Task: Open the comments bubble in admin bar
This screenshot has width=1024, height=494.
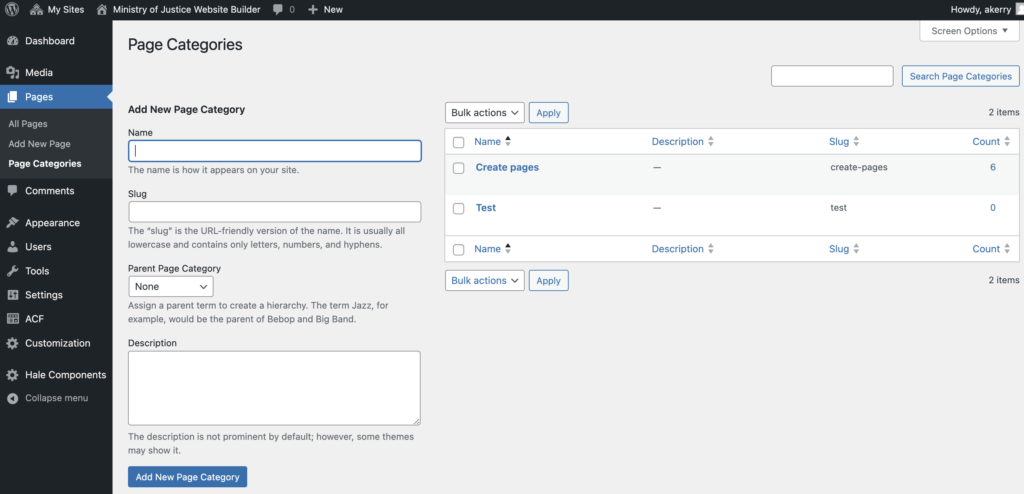Action: pos(277,9)
